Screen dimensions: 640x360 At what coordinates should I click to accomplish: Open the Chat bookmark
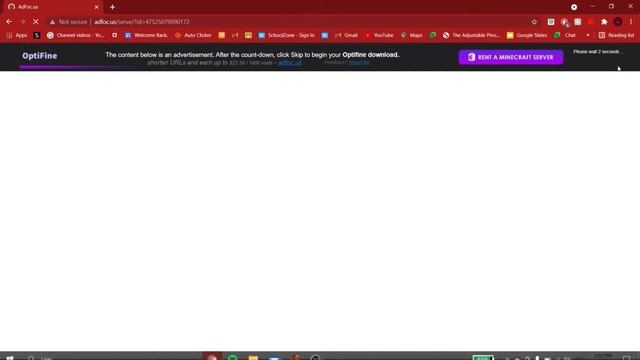565,36
